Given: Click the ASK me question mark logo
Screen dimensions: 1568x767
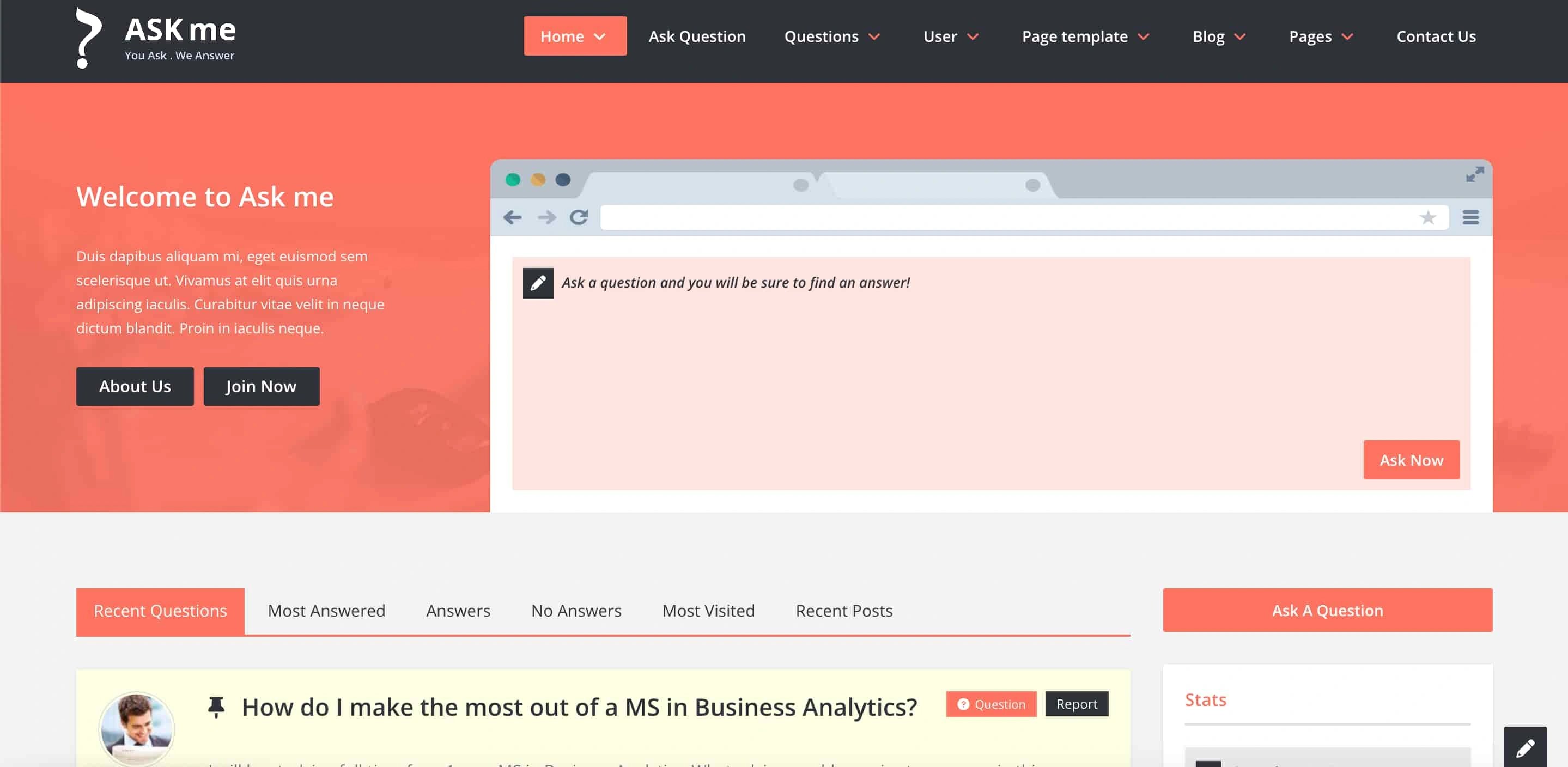Looking at the screenshot, I should pos(89,38).
